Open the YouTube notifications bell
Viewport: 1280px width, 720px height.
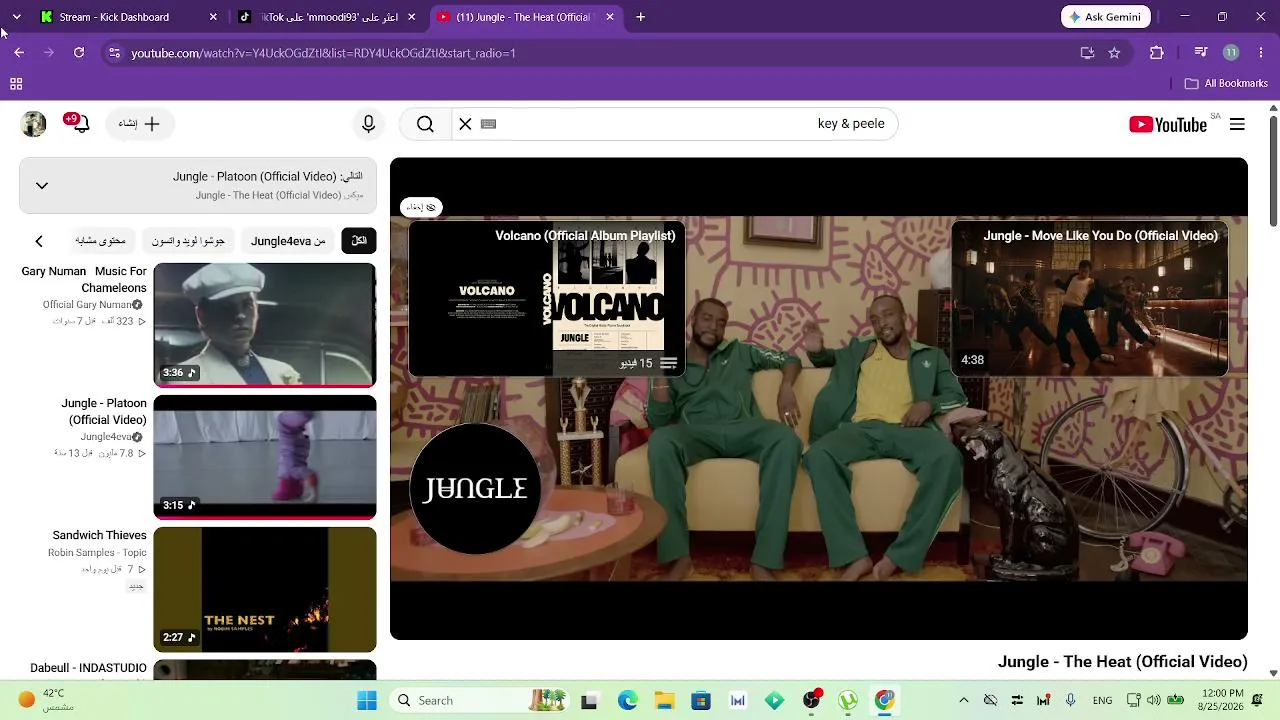[x=80, y=124]
